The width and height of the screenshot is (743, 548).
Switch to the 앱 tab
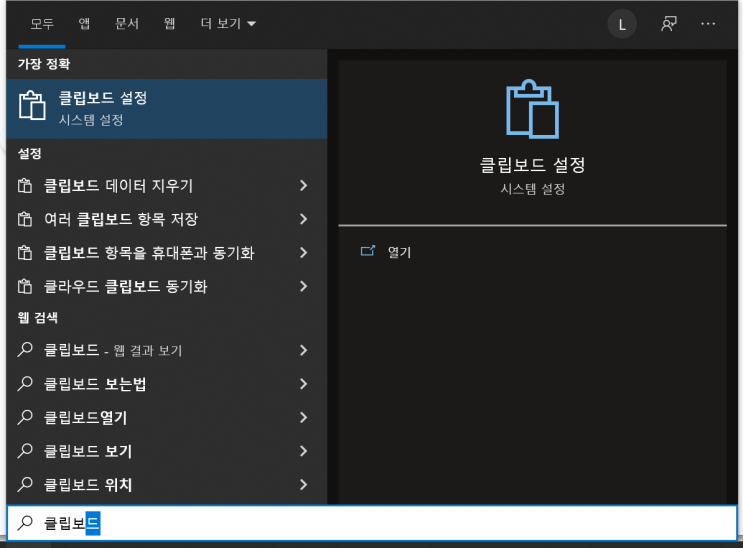[x=84, y=24]
